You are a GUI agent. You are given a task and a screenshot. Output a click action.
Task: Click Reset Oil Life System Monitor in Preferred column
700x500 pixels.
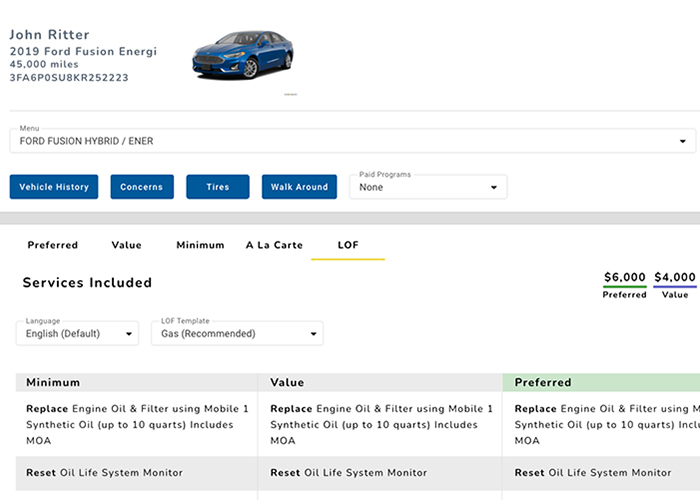[x=593, y=473]
